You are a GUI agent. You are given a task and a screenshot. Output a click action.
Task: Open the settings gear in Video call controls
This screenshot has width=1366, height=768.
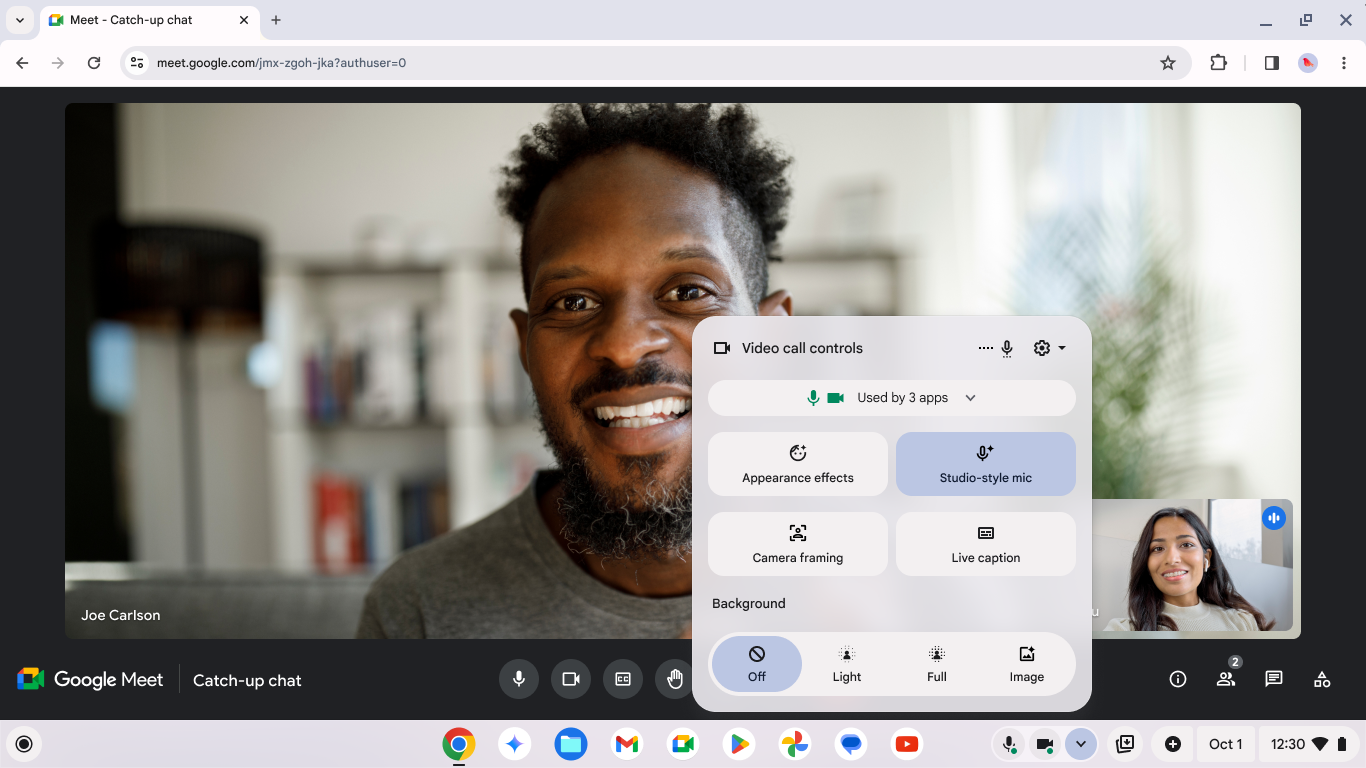click(x=1040, y=348)
